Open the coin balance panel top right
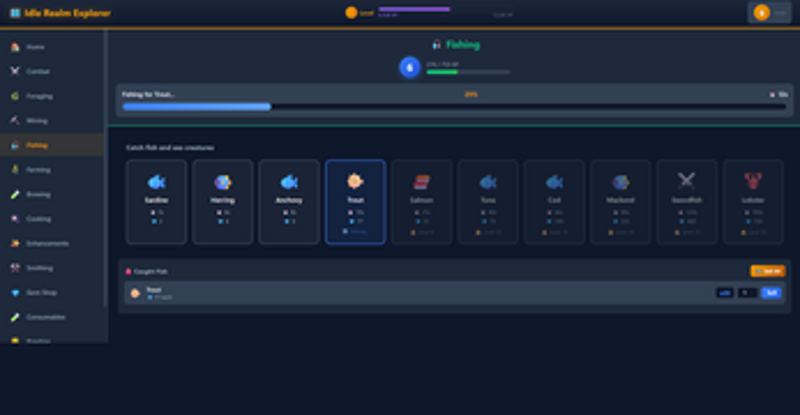800x415 pixels. [x=769, y=12]
